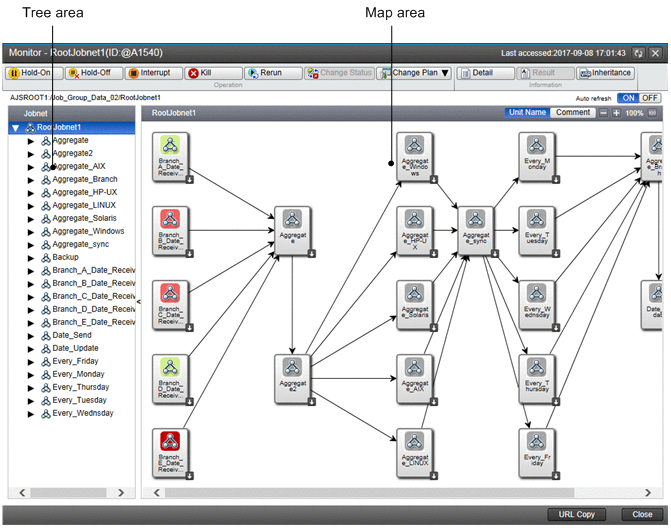Select Aggregate_Windows in the tree
671x528 pixels.
[88, 231]
